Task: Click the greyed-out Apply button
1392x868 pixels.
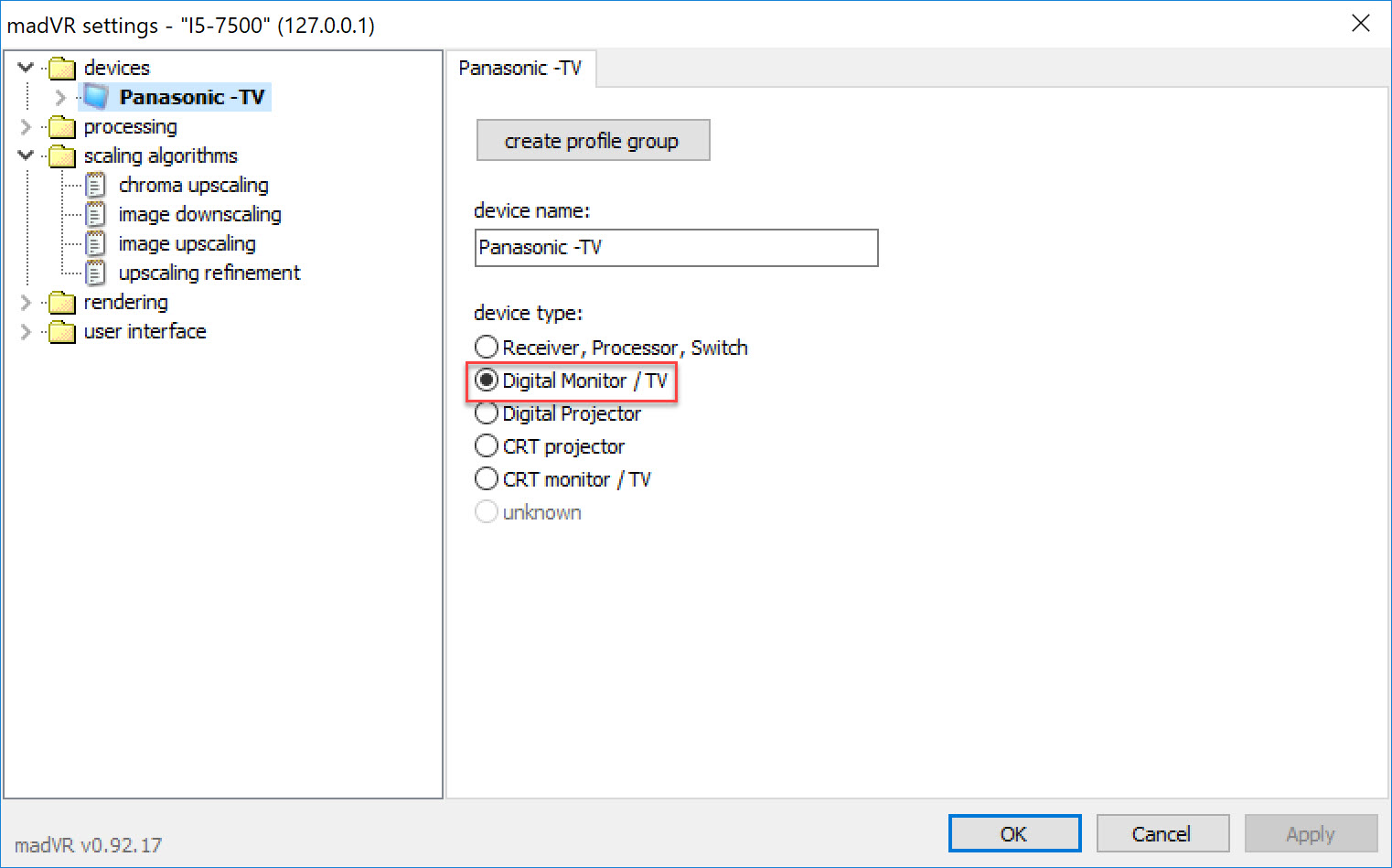Action: coord(1311,834)
